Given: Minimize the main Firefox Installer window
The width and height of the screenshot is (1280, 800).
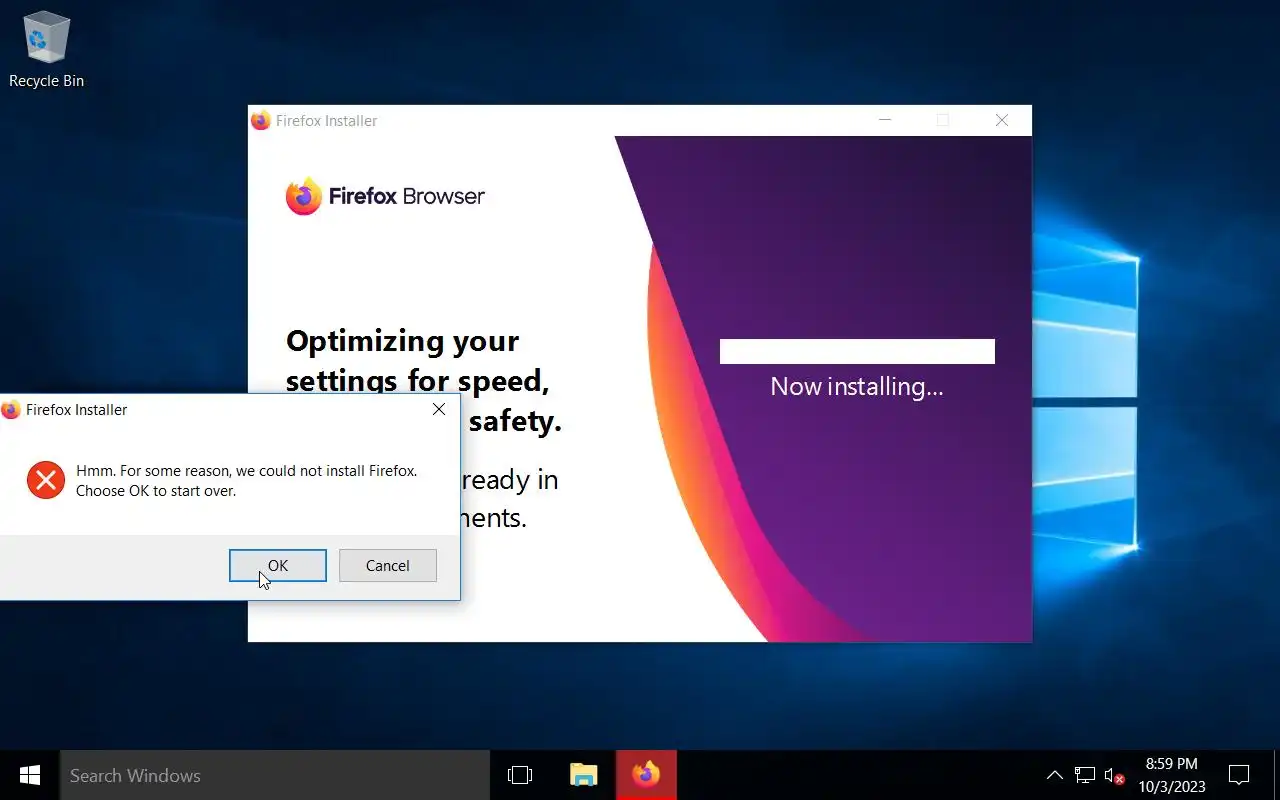Looking at the screenshot, I should click(x=885, y=120).
